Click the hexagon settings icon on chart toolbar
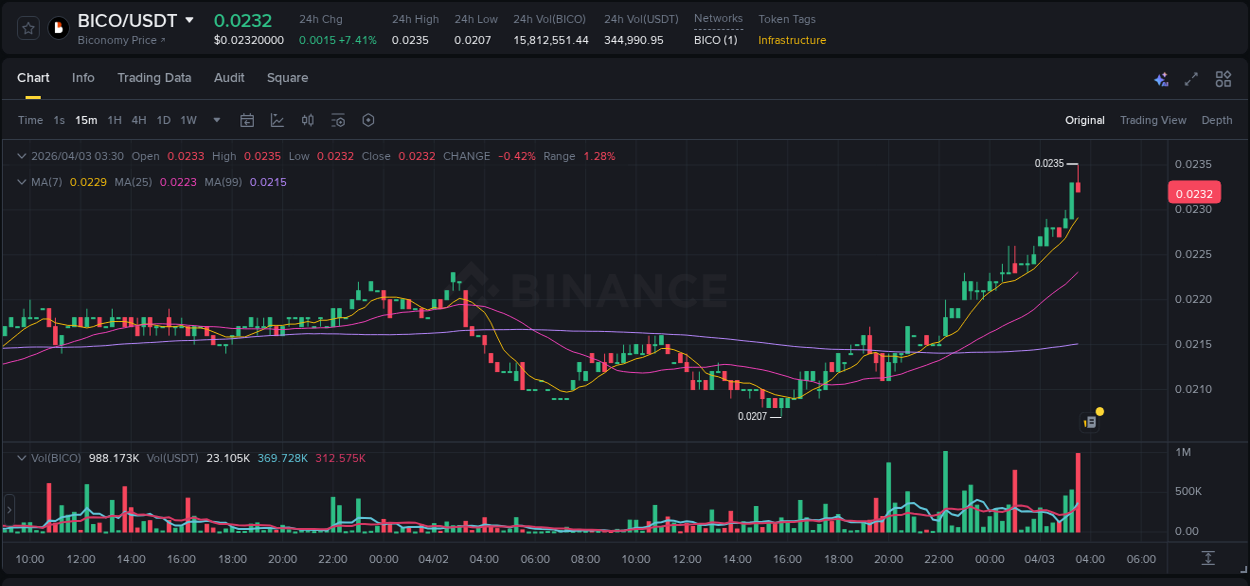 click(x=368, y=120)
